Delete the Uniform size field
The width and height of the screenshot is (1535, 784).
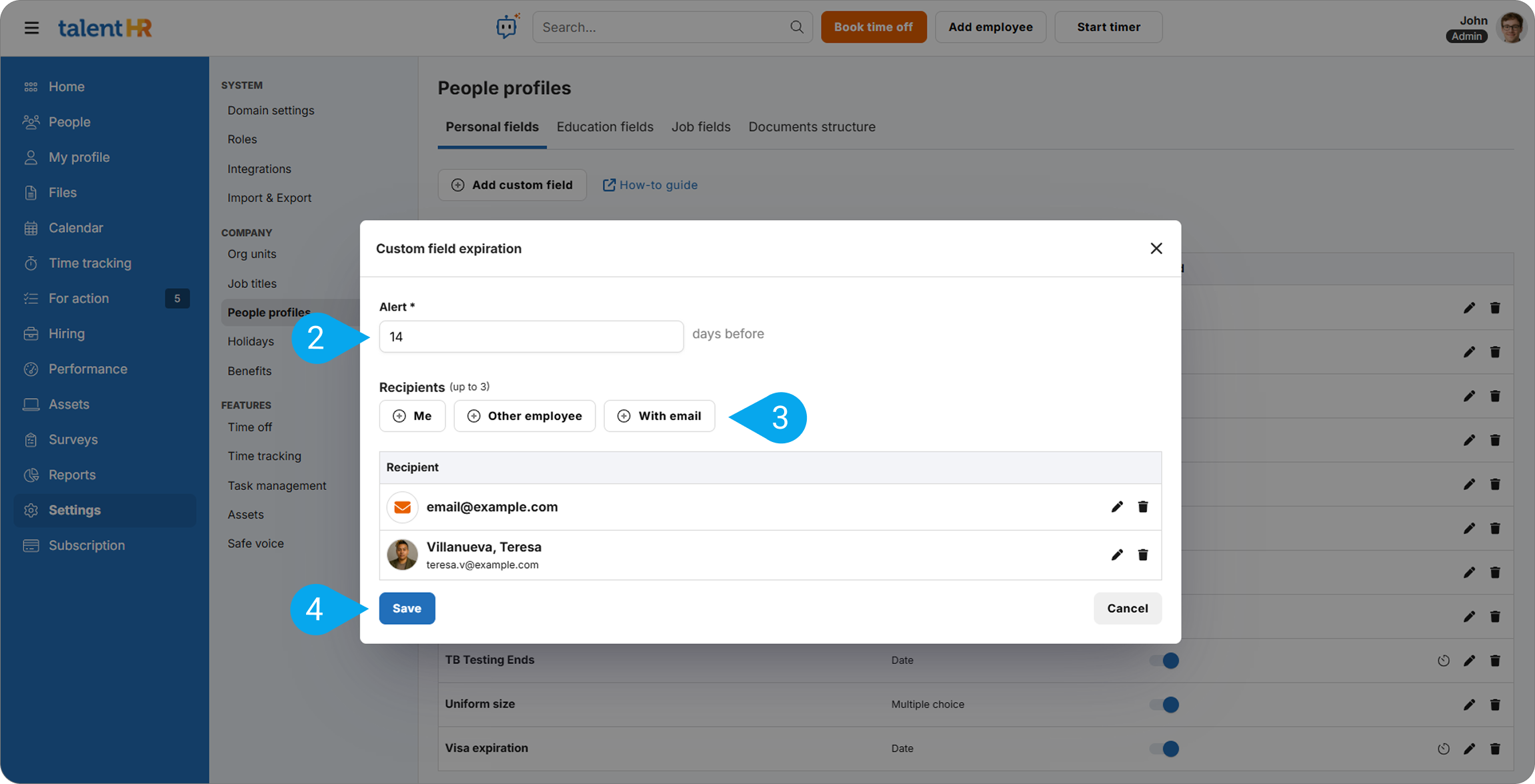coord(1495,704)
